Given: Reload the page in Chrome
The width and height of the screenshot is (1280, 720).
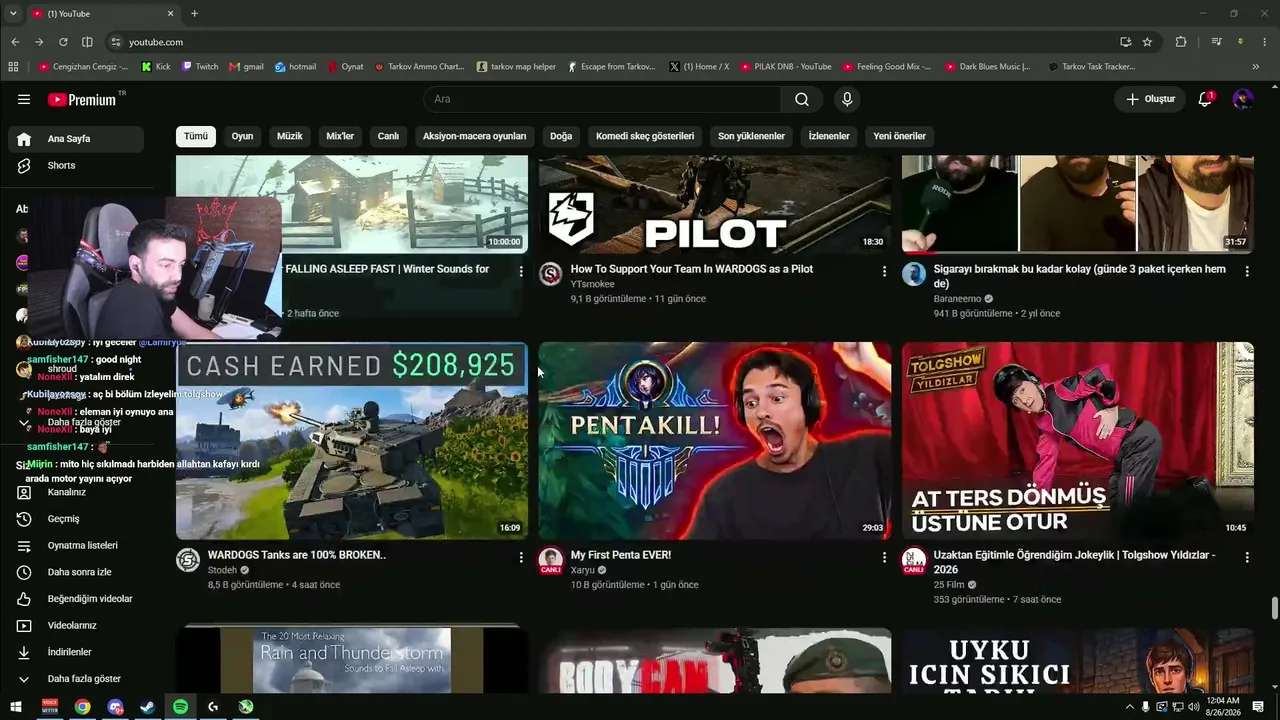Looking at the screenshot, I should pyautogui.click(x=63, y=42).
